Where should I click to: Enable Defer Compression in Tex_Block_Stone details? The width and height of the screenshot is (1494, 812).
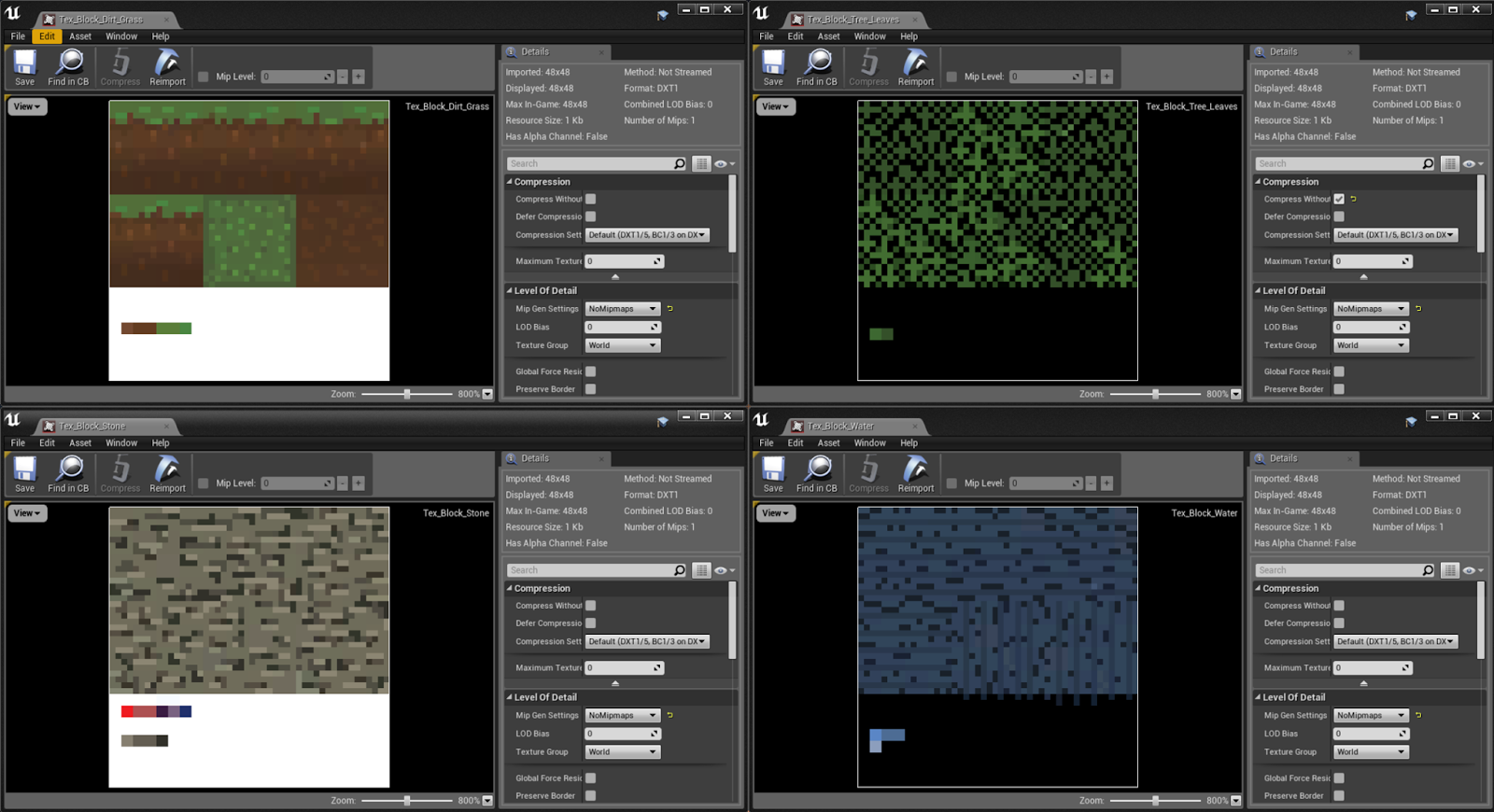[590, 623]
